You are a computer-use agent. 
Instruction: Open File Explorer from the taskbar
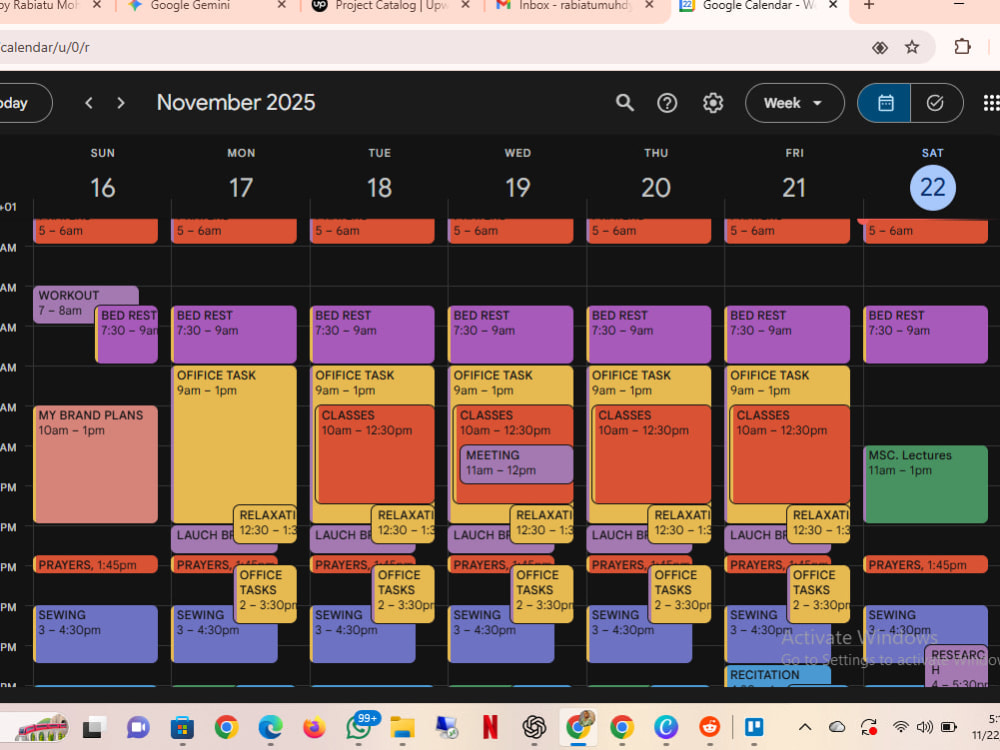tap(402, 726)
